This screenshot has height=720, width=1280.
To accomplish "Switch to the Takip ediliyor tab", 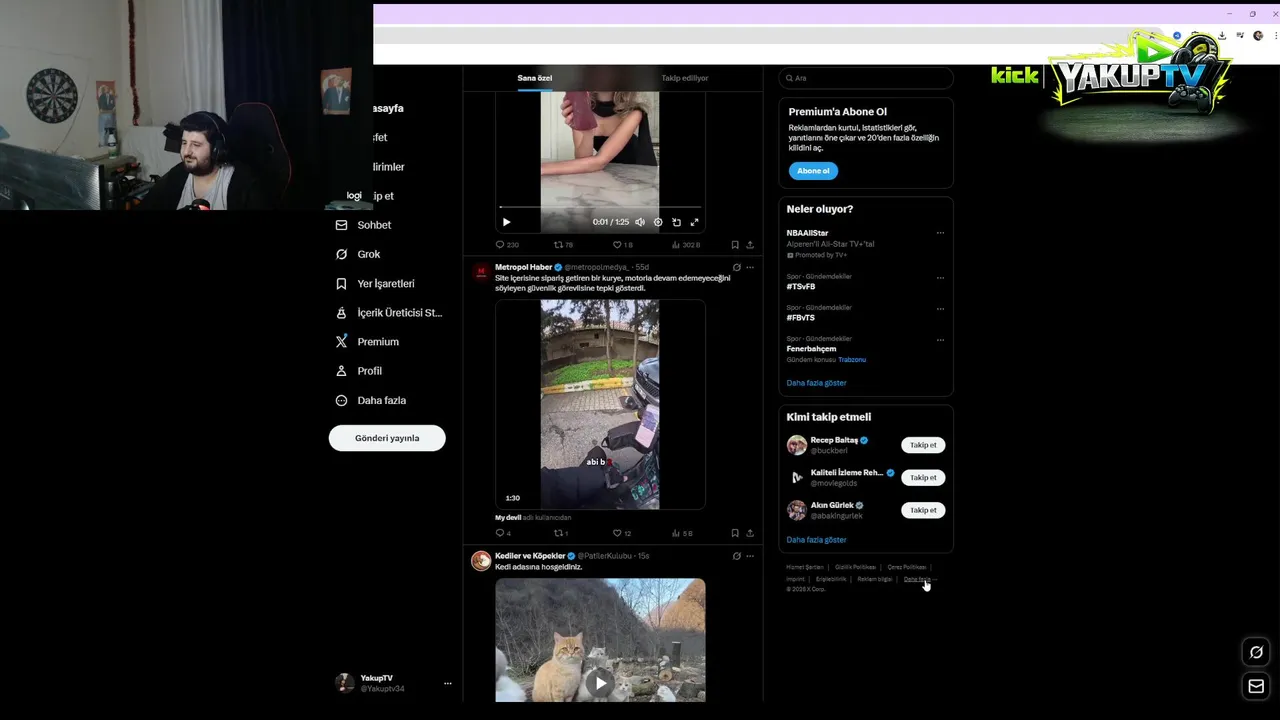I will coord(685,78).
